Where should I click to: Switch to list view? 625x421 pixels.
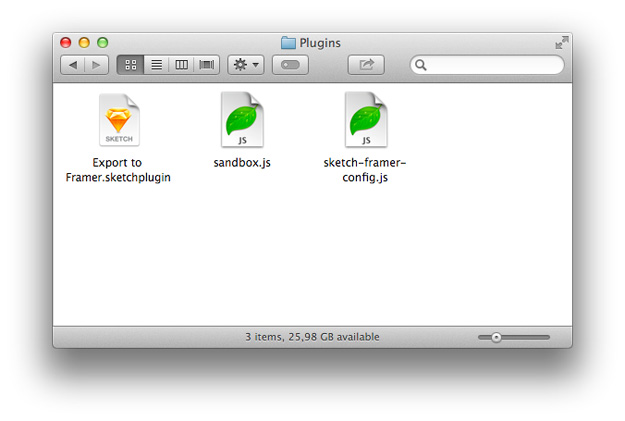click(x=156, y=65)
